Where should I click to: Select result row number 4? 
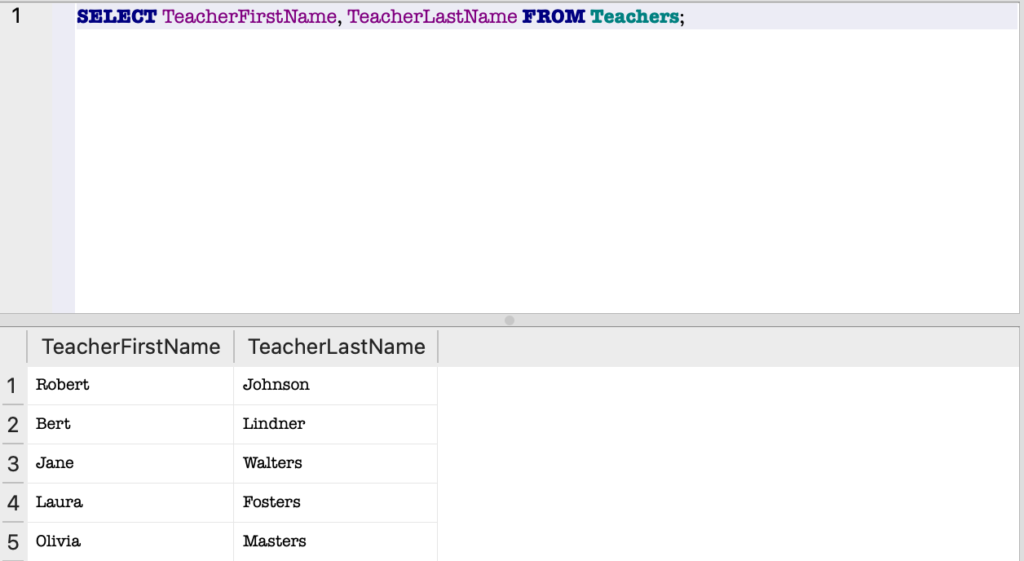pyautogui.click(x=13, y=502)
